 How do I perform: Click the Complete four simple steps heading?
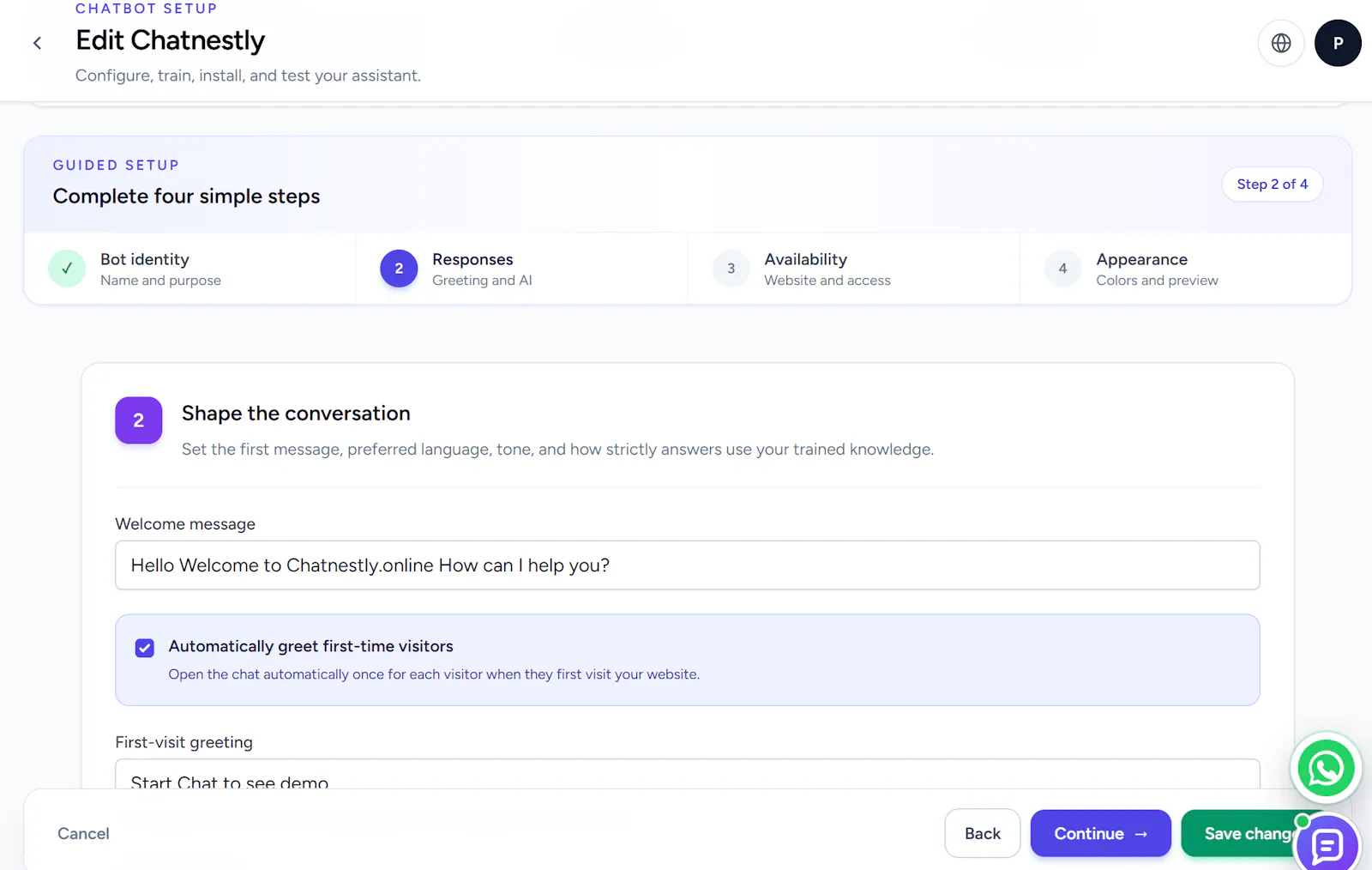[186, 196]
